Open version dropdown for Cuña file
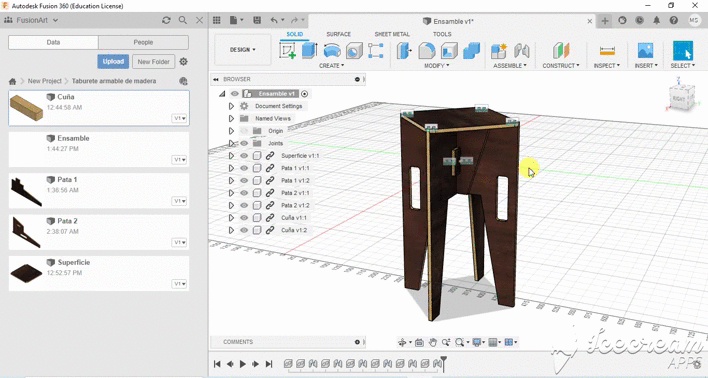 (180, 118)
